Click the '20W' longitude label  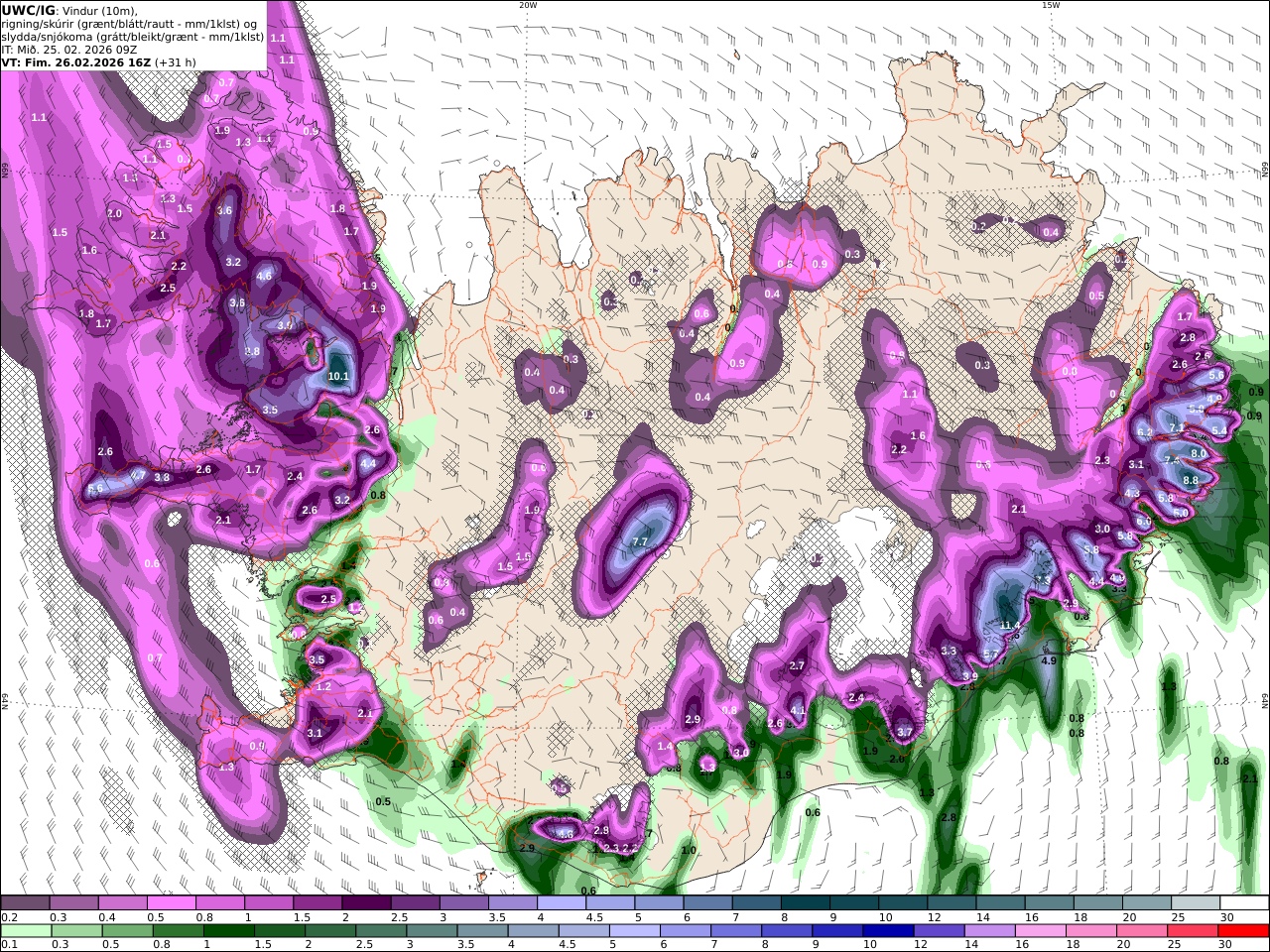[527, 5]
